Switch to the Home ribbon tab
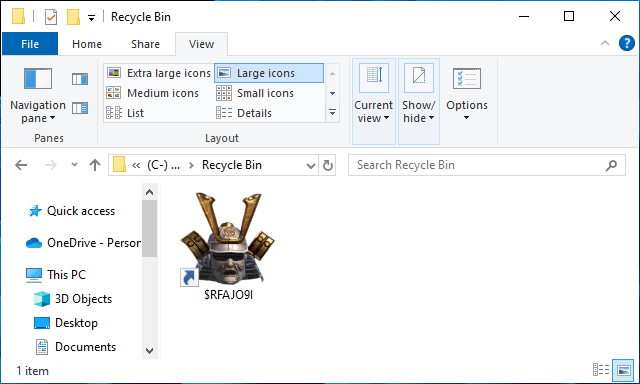 click(87, 44)
